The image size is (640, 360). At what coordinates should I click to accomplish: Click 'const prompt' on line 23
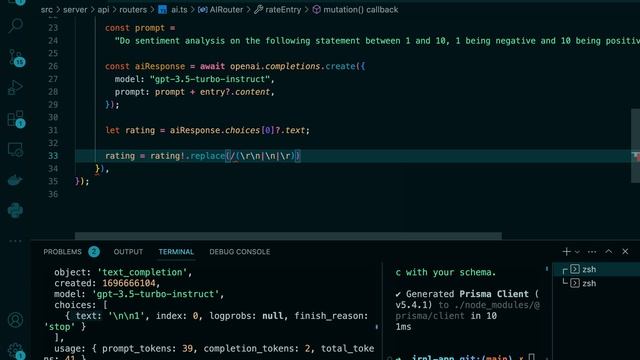(135, 28)
